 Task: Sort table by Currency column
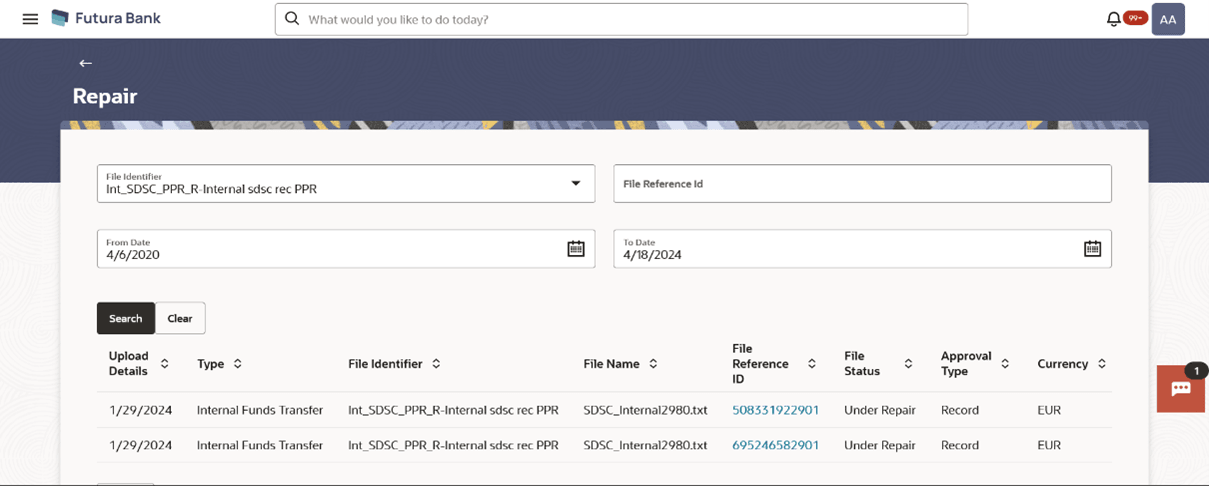1102,364
